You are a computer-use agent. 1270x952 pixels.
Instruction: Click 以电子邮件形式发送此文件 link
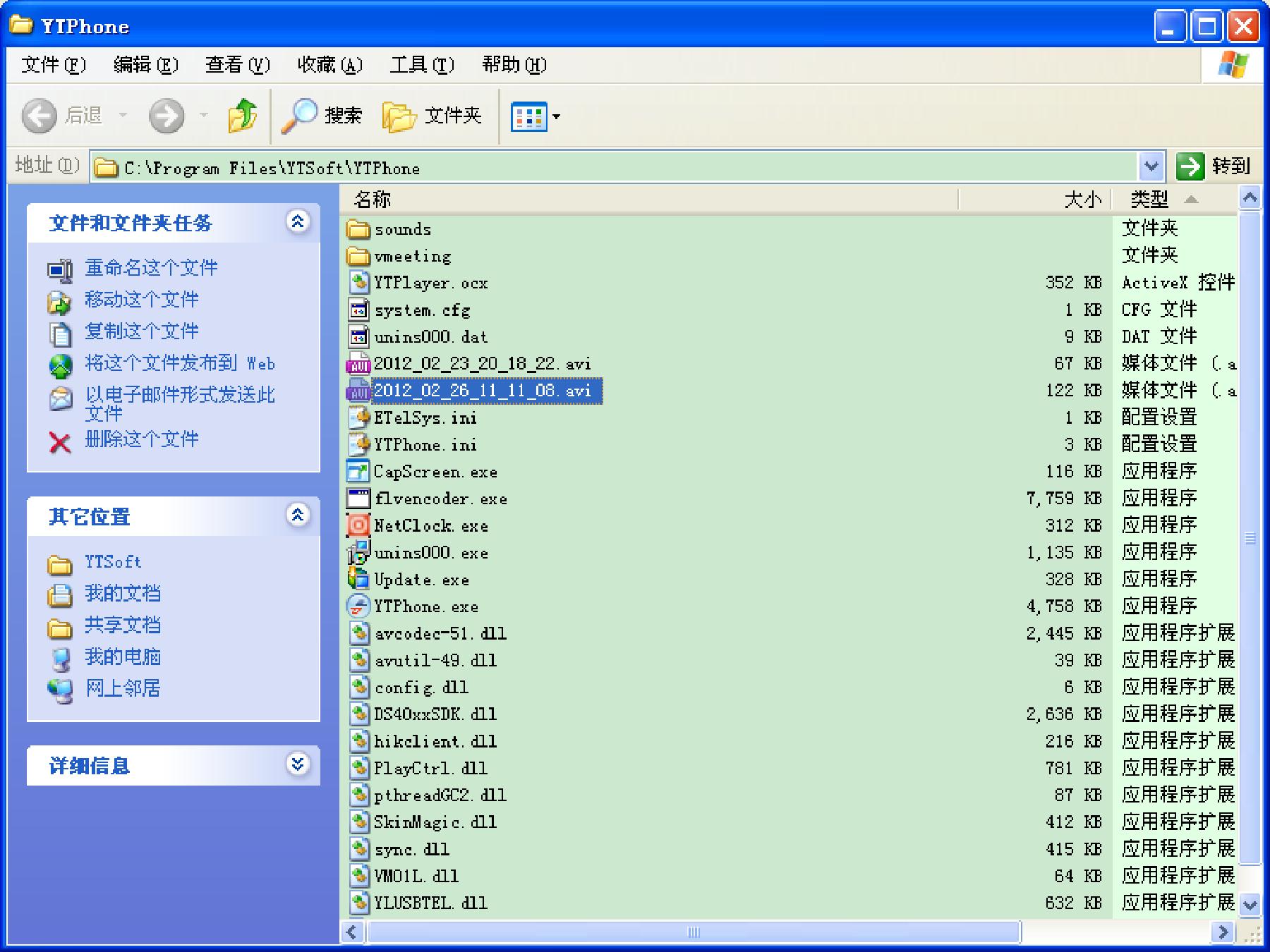tap(180, 404)
